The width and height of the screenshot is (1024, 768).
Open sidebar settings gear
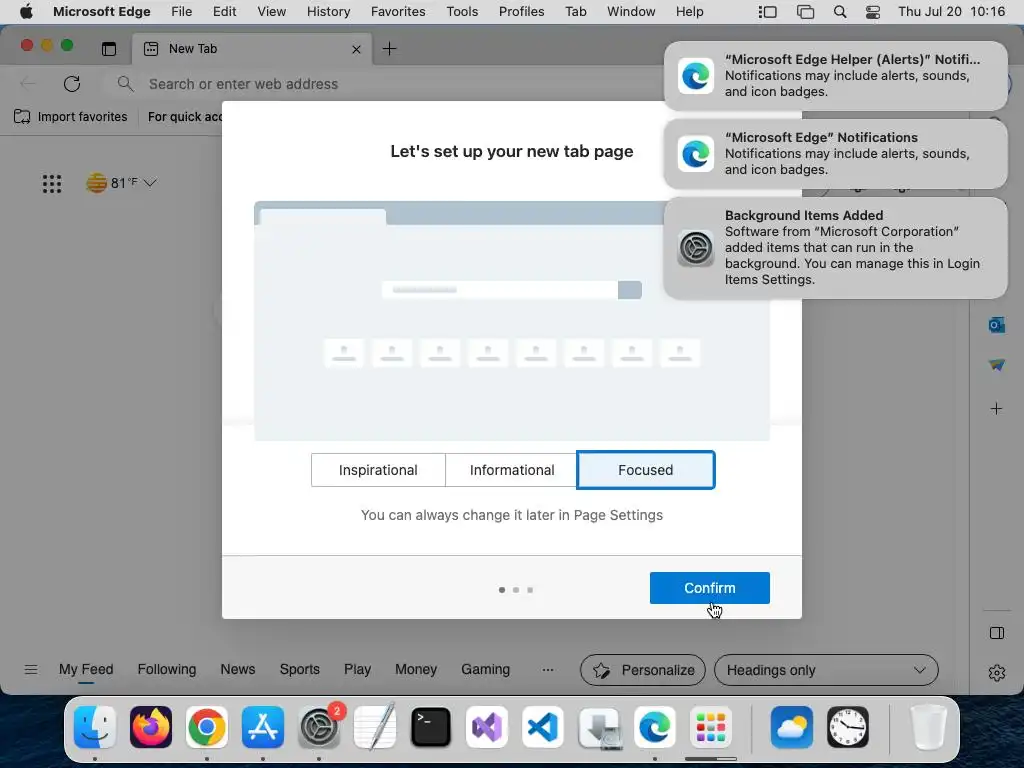click(x=997, y=673)
